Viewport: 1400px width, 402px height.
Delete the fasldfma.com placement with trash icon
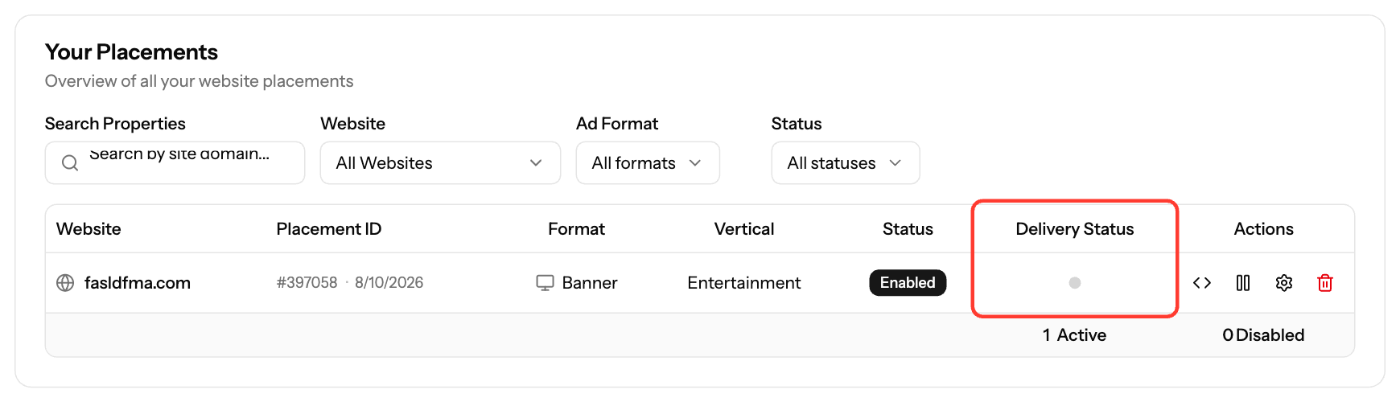(x=1325, y=283)
